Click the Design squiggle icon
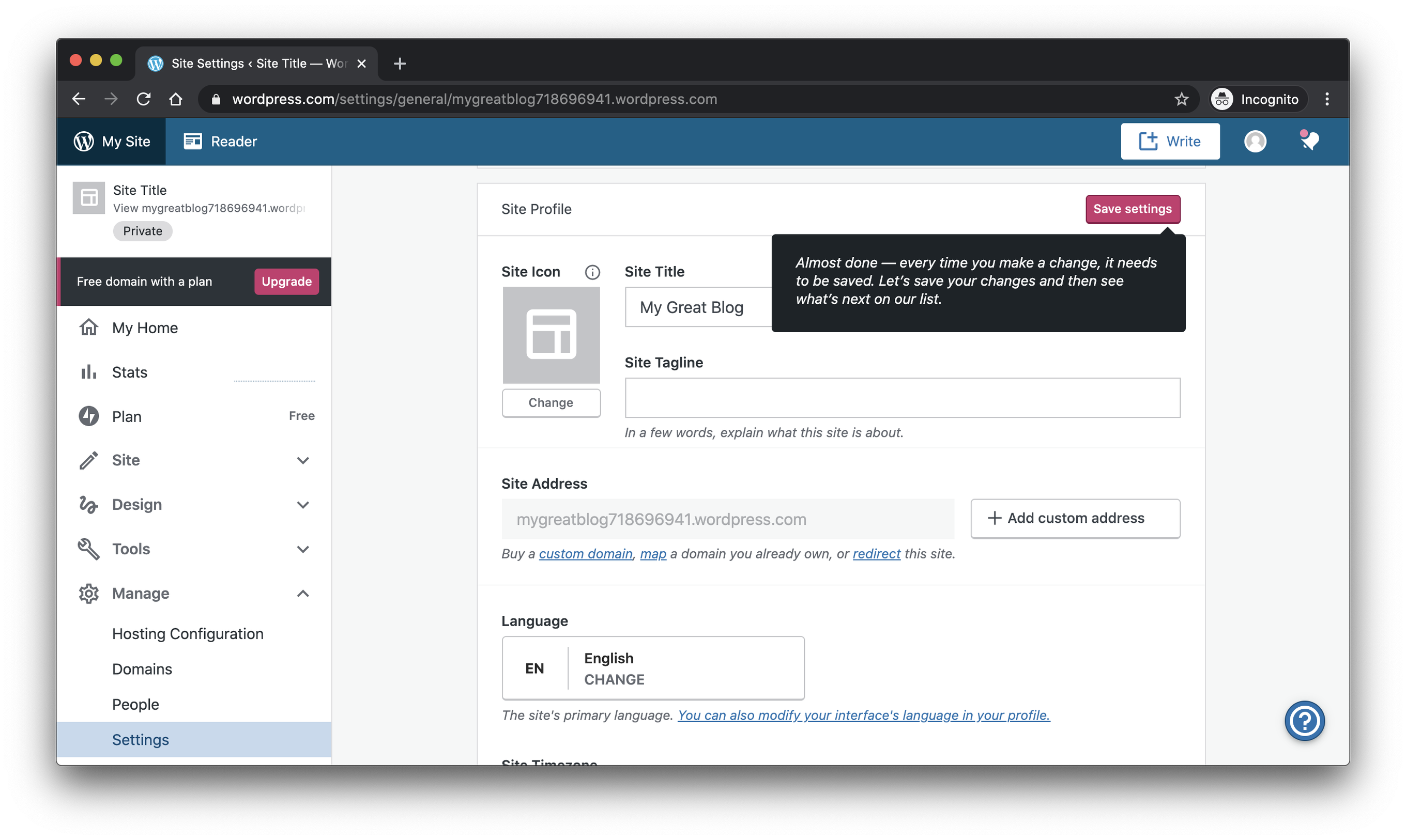Screen dimensions: 1406x840 point(88,504)
